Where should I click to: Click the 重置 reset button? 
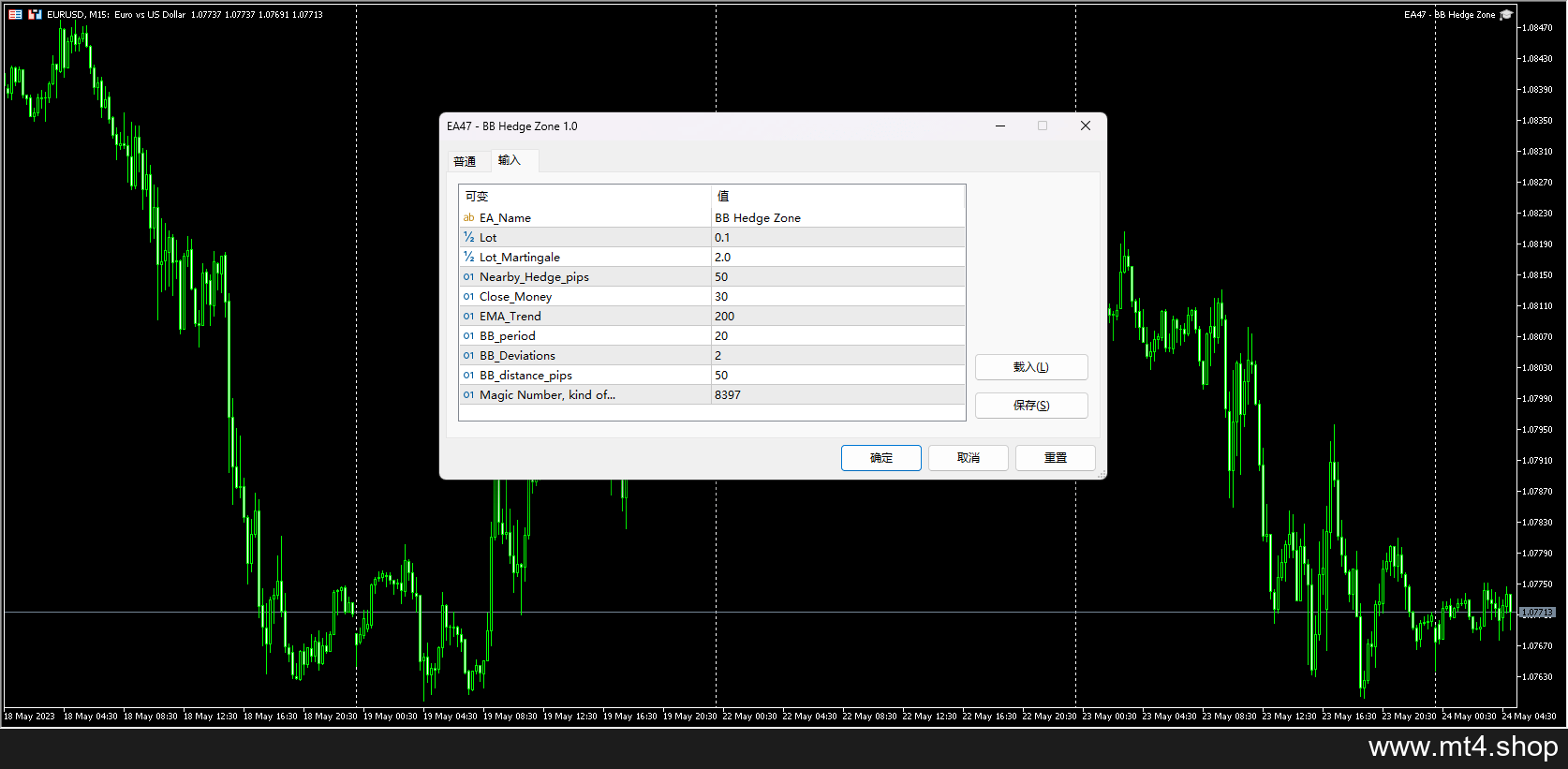point(1056,458)
